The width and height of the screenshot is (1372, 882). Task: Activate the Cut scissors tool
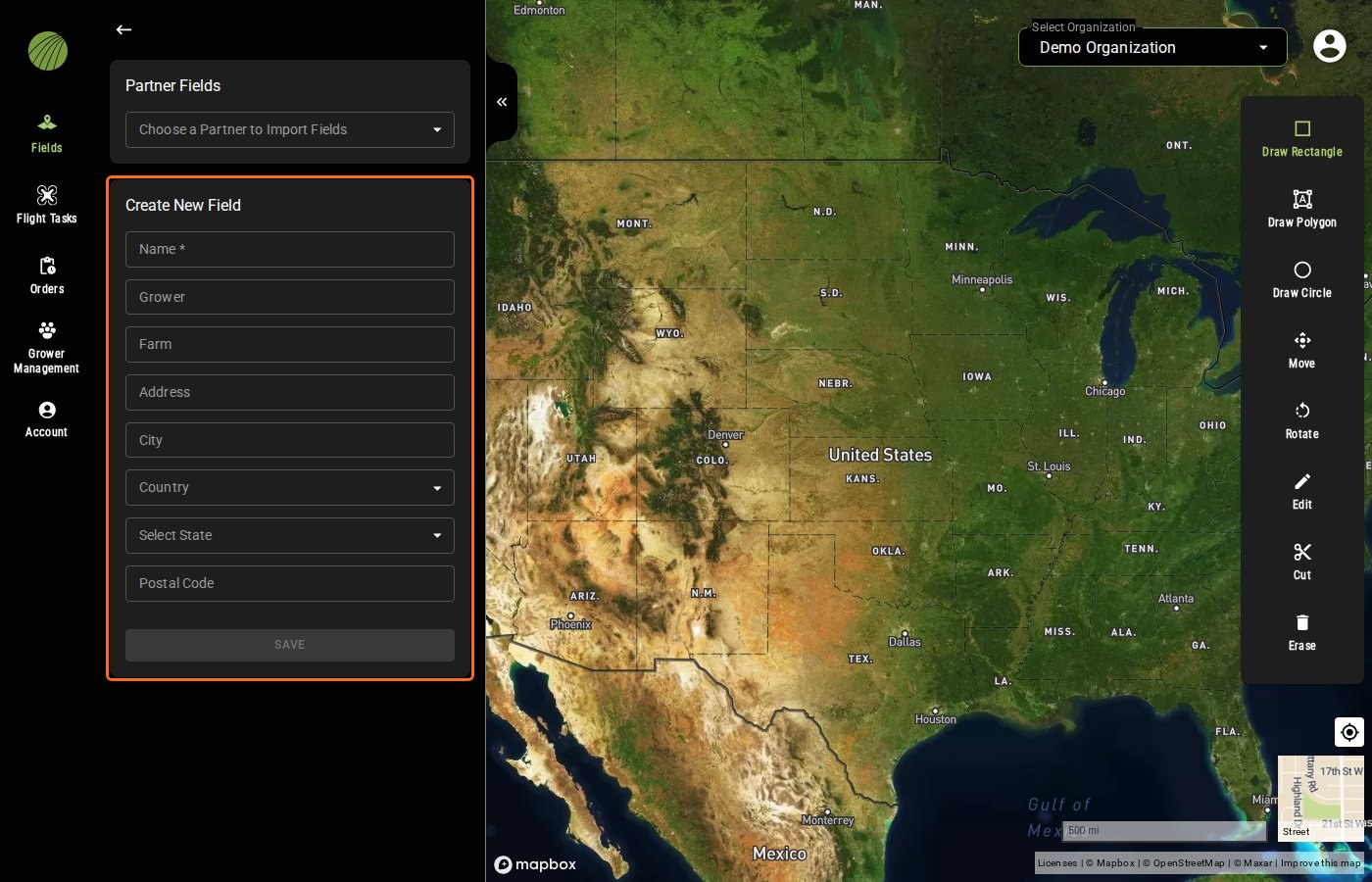coord(1301,562)
